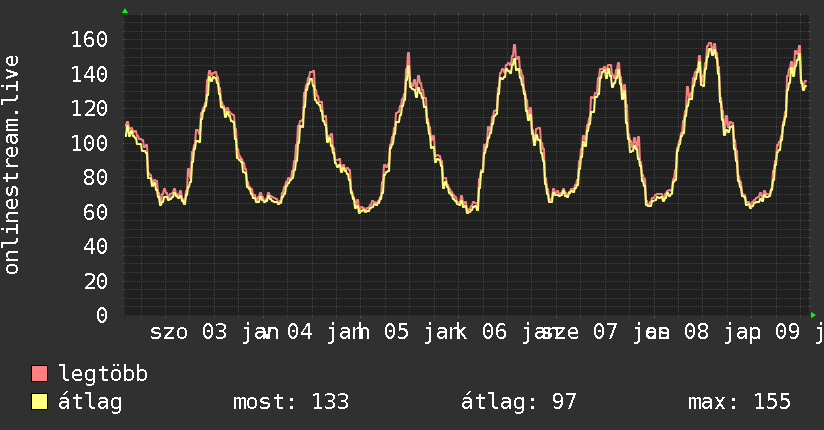Viewport: 824px width, 430px height.
Task: Click the green arrow atop the y-axis
Action: point(125,11)
